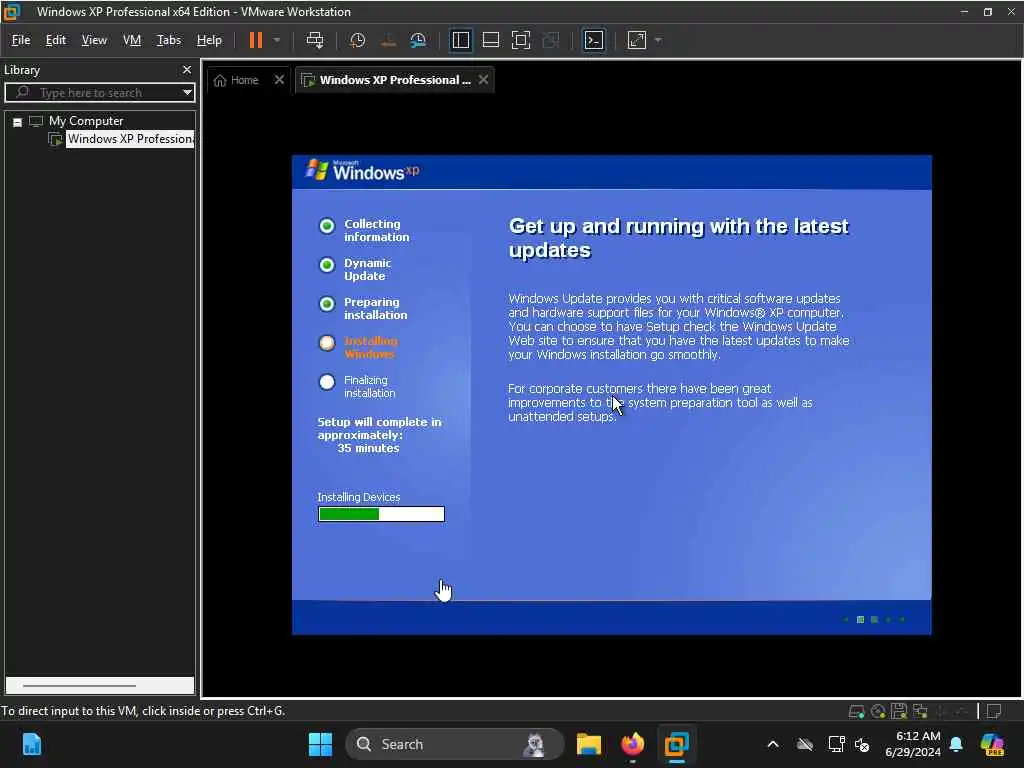The width and height of the screenshot is (1024, 768).
Task: Open the File menu
Action: tap(21, 40)
